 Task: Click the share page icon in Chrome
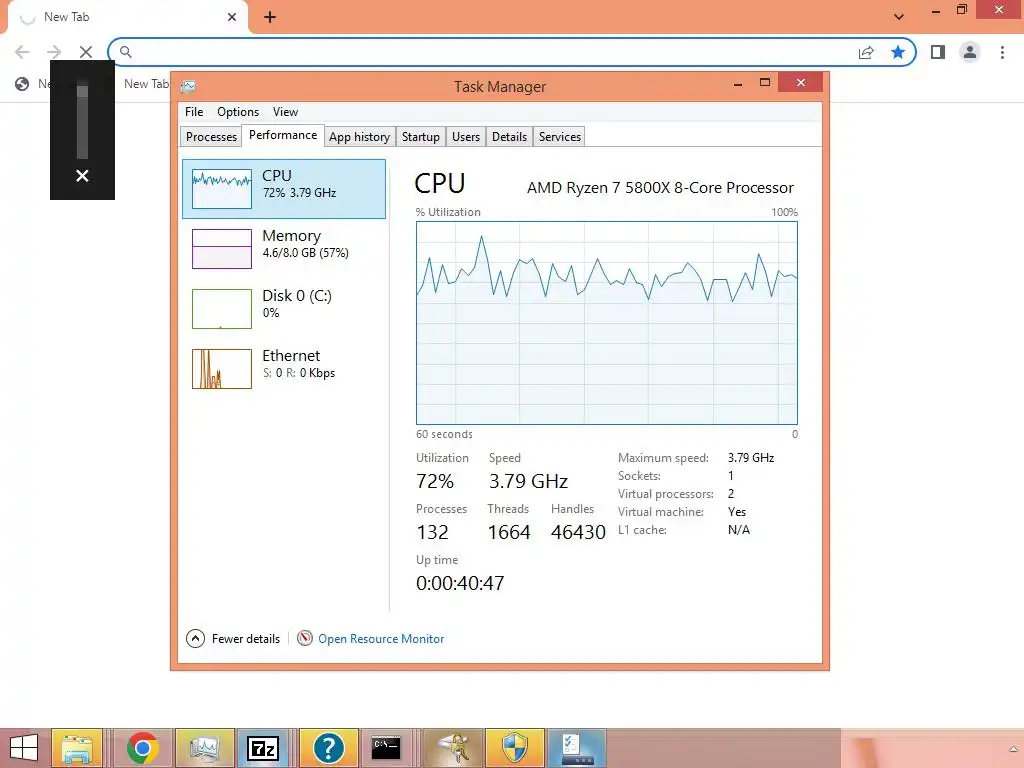point(866,52)
